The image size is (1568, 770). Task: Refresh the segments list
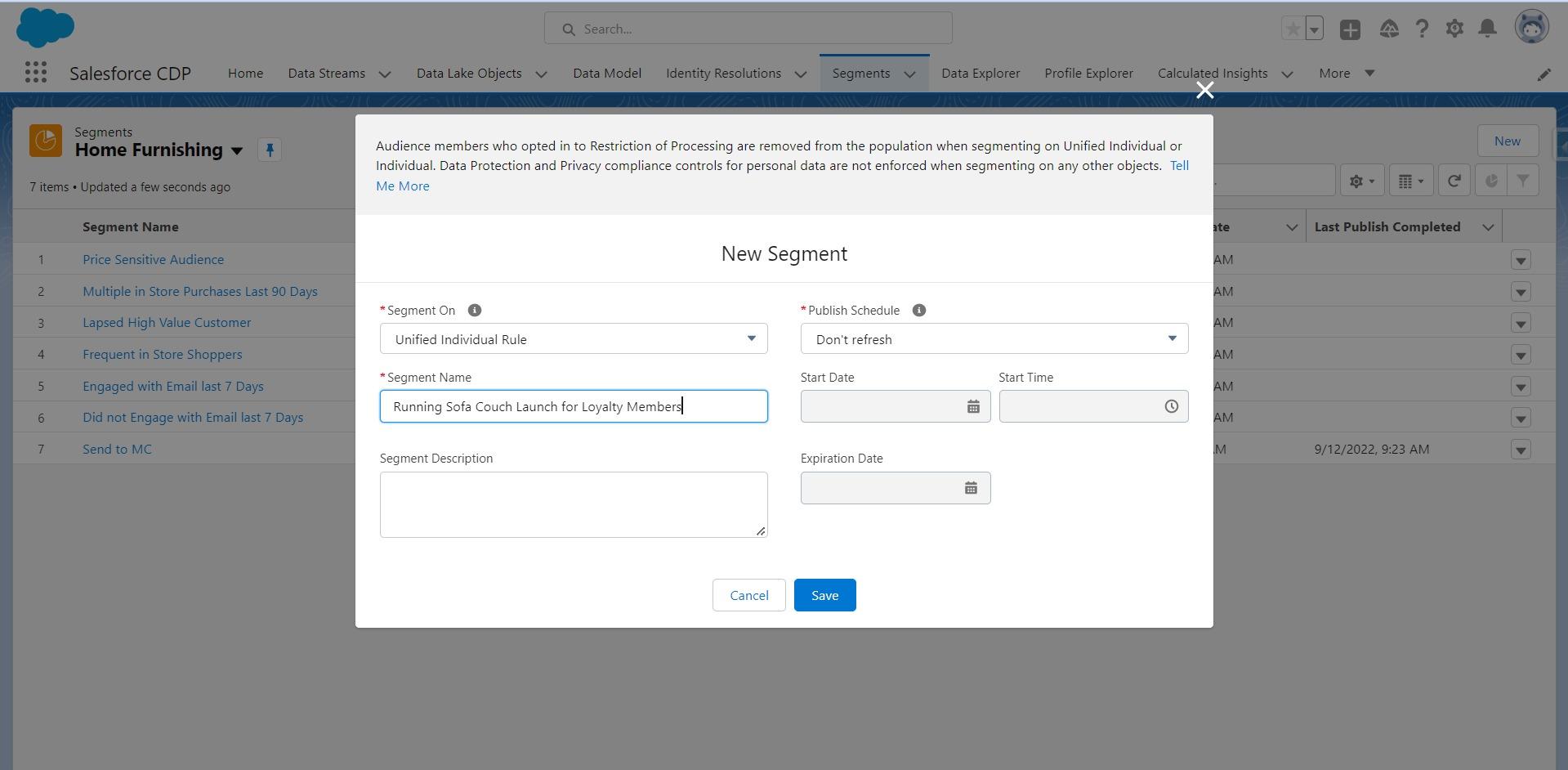[1454, 181]
